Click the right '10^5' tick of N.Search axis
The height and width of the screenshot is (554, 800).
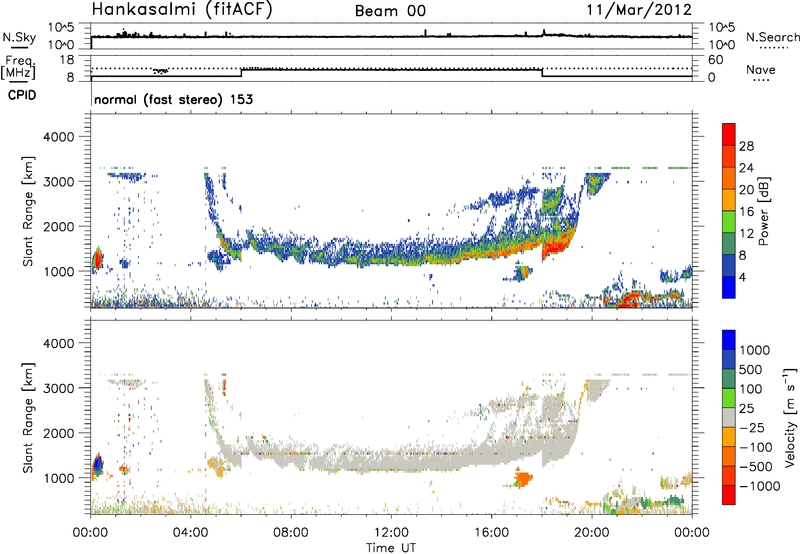(x=721, y=28)
